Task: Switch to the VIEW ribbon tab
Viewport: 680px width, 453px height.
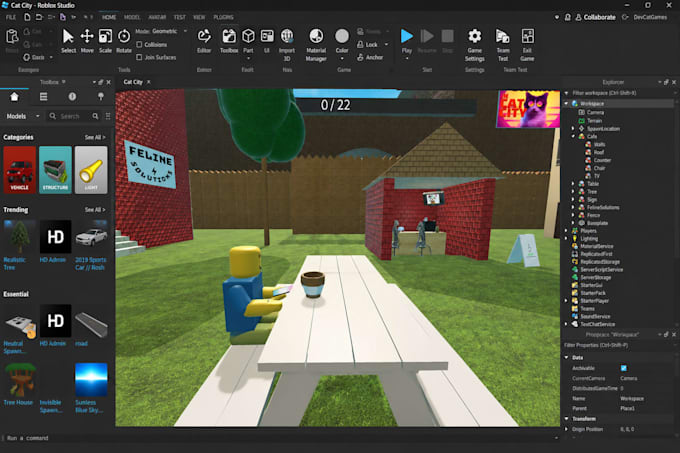Action: tap(199, 17)
